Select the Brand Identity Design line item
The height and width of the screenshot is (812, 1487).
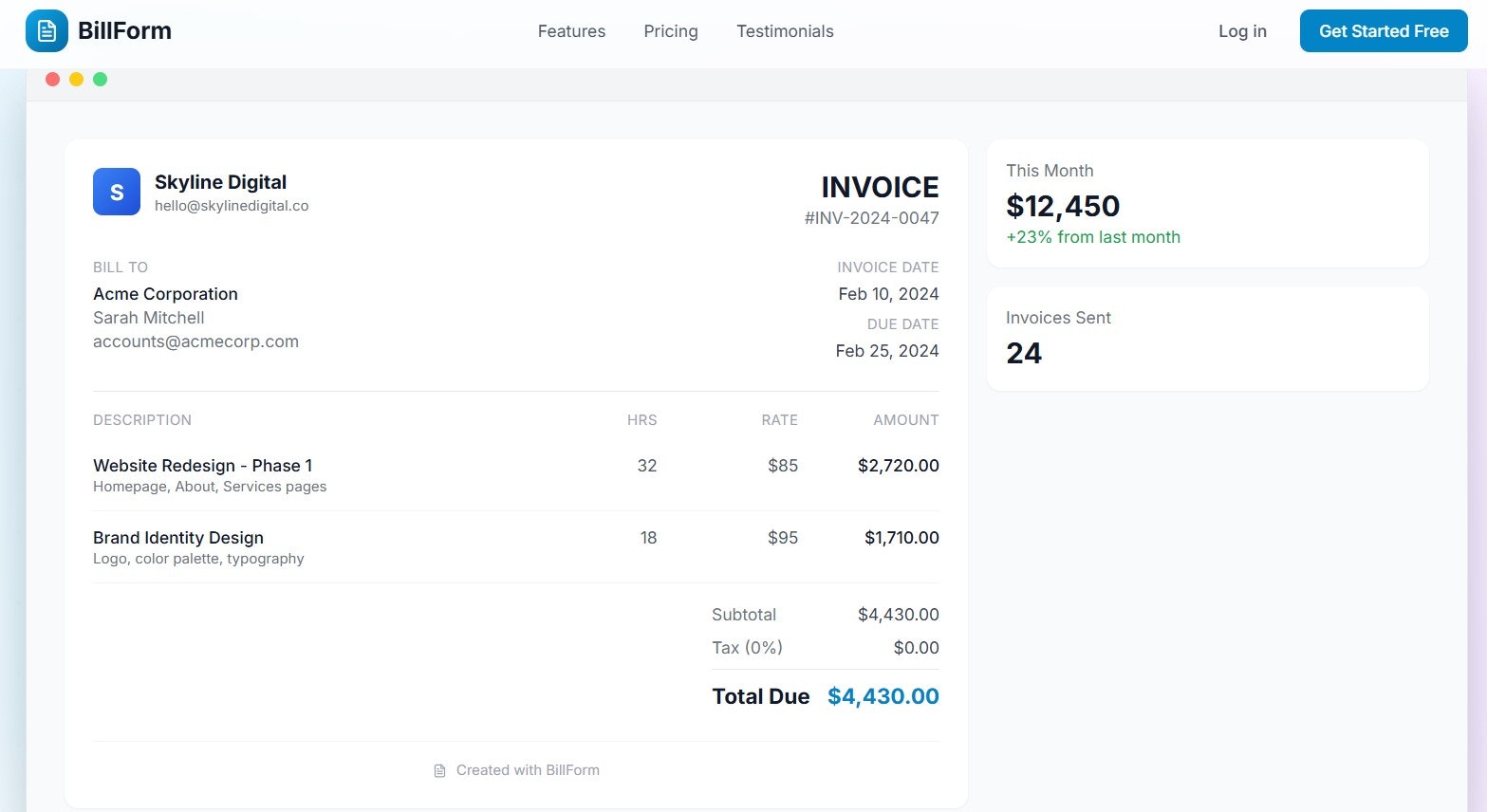[178, 538]
